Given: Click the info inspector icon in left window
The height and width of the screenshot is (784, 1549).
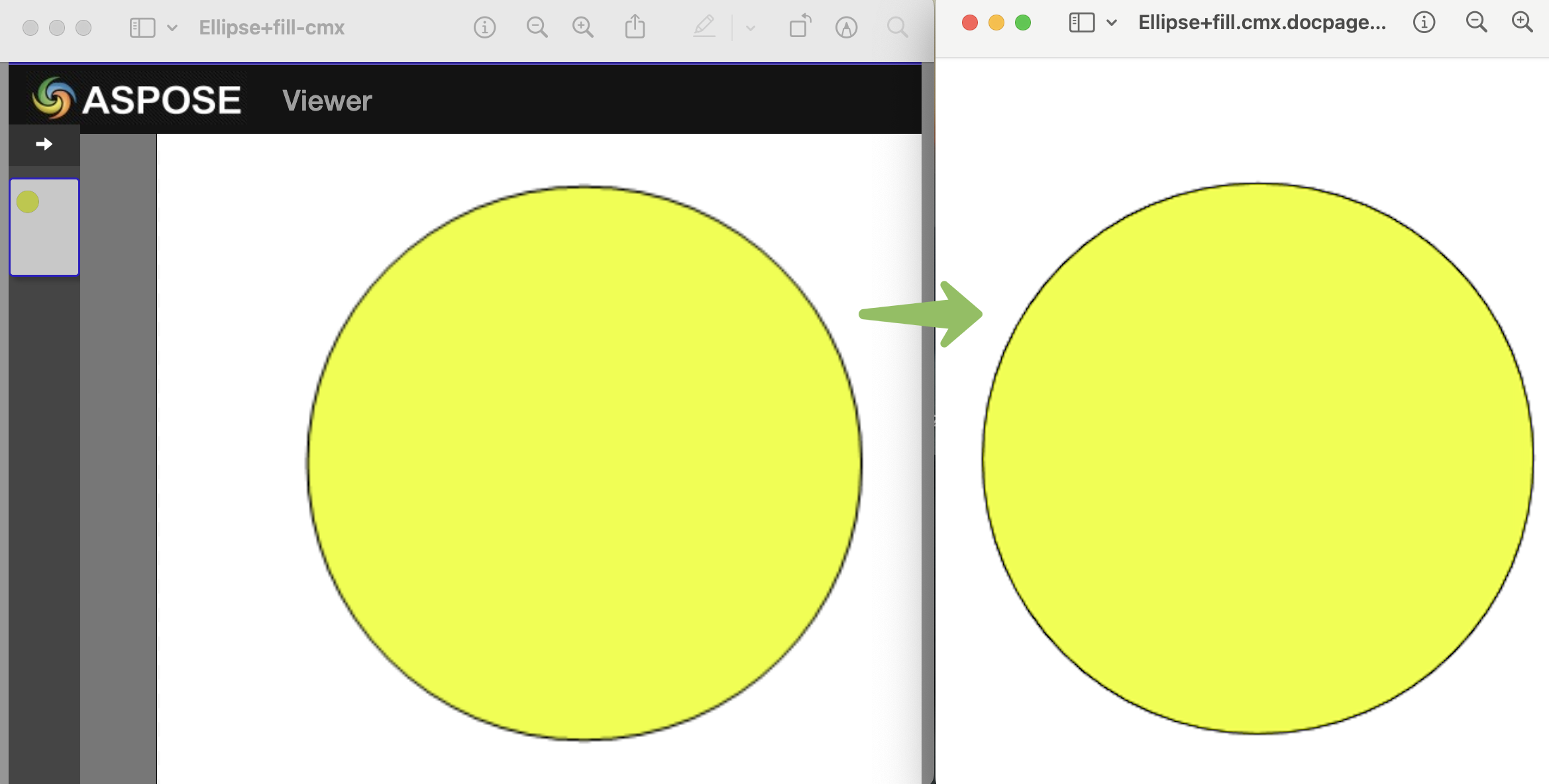Looking at the screenshot, I should tap(484, 28).
